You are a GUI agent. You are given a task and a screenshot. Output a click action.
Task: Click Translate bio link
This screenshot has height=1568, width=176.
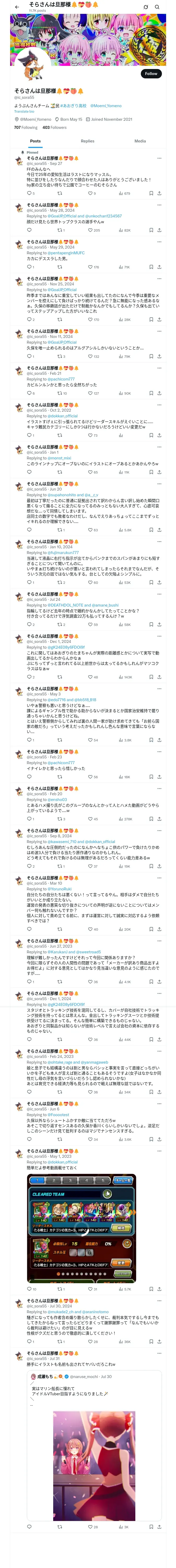click(24, 111)
